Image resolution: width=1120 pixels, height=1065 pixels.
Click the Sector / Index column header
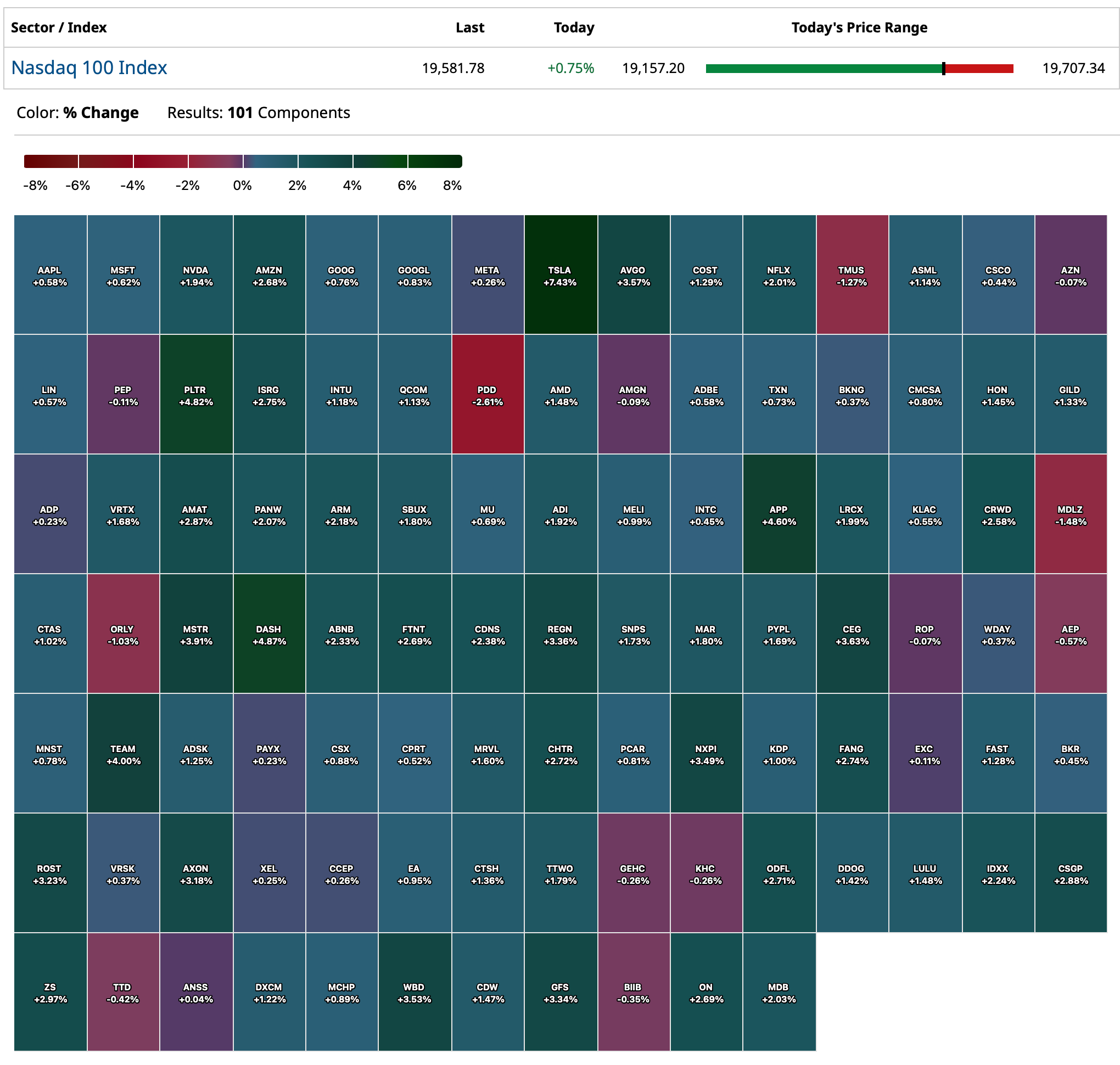click(x=58, y=27)
